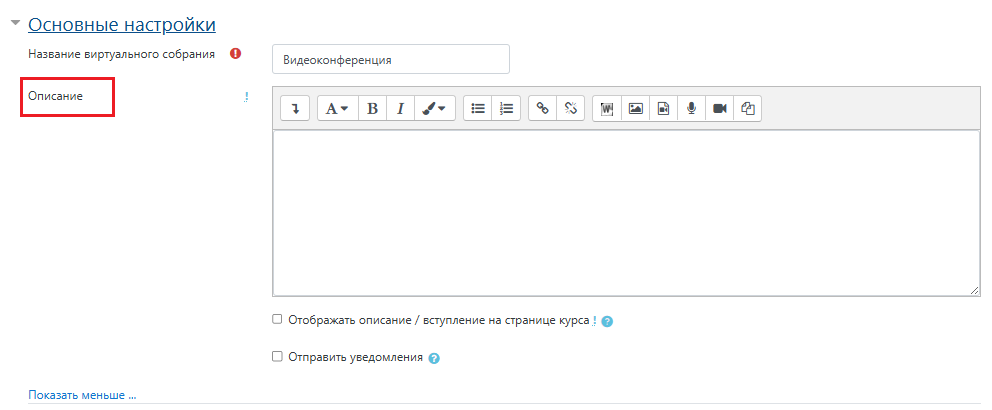The image size is (992, 410).
Task: Click the record video camera icon
Action: tap(719, 109)
